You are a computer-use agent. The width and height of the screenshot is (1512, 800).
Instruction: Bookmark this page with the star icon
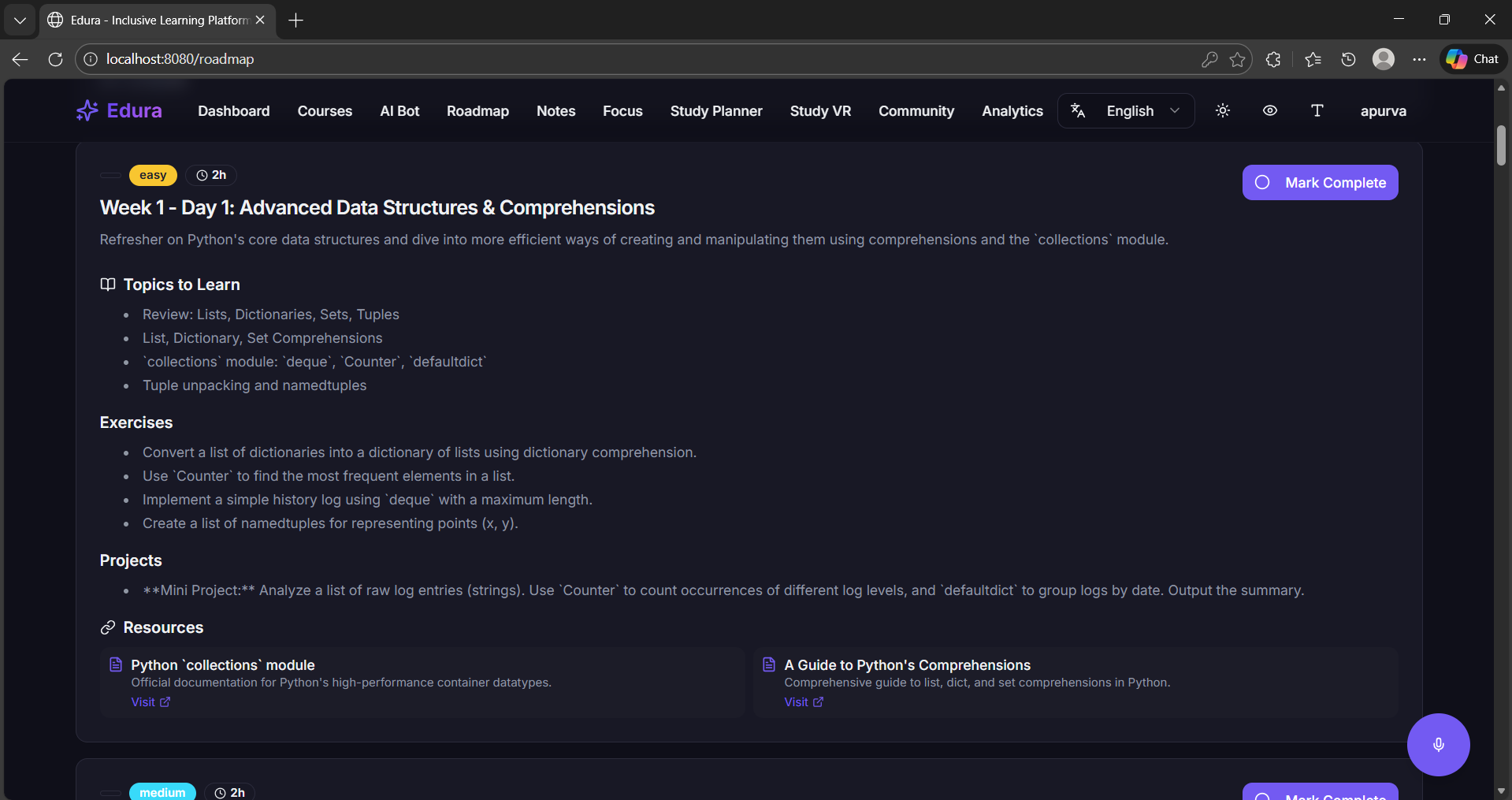pos(1238,59)
